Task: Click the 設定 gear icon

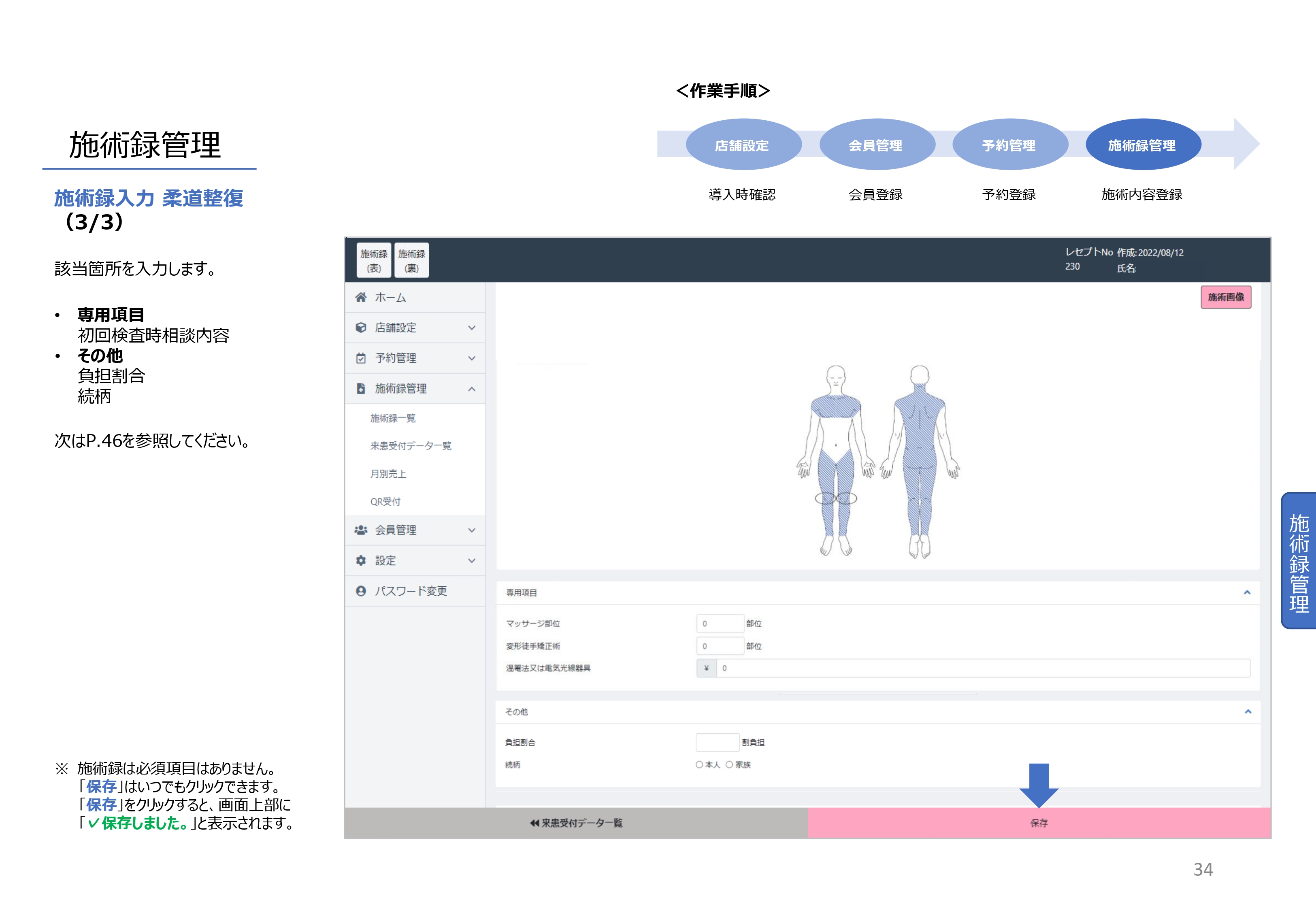Action: (361, 560)
